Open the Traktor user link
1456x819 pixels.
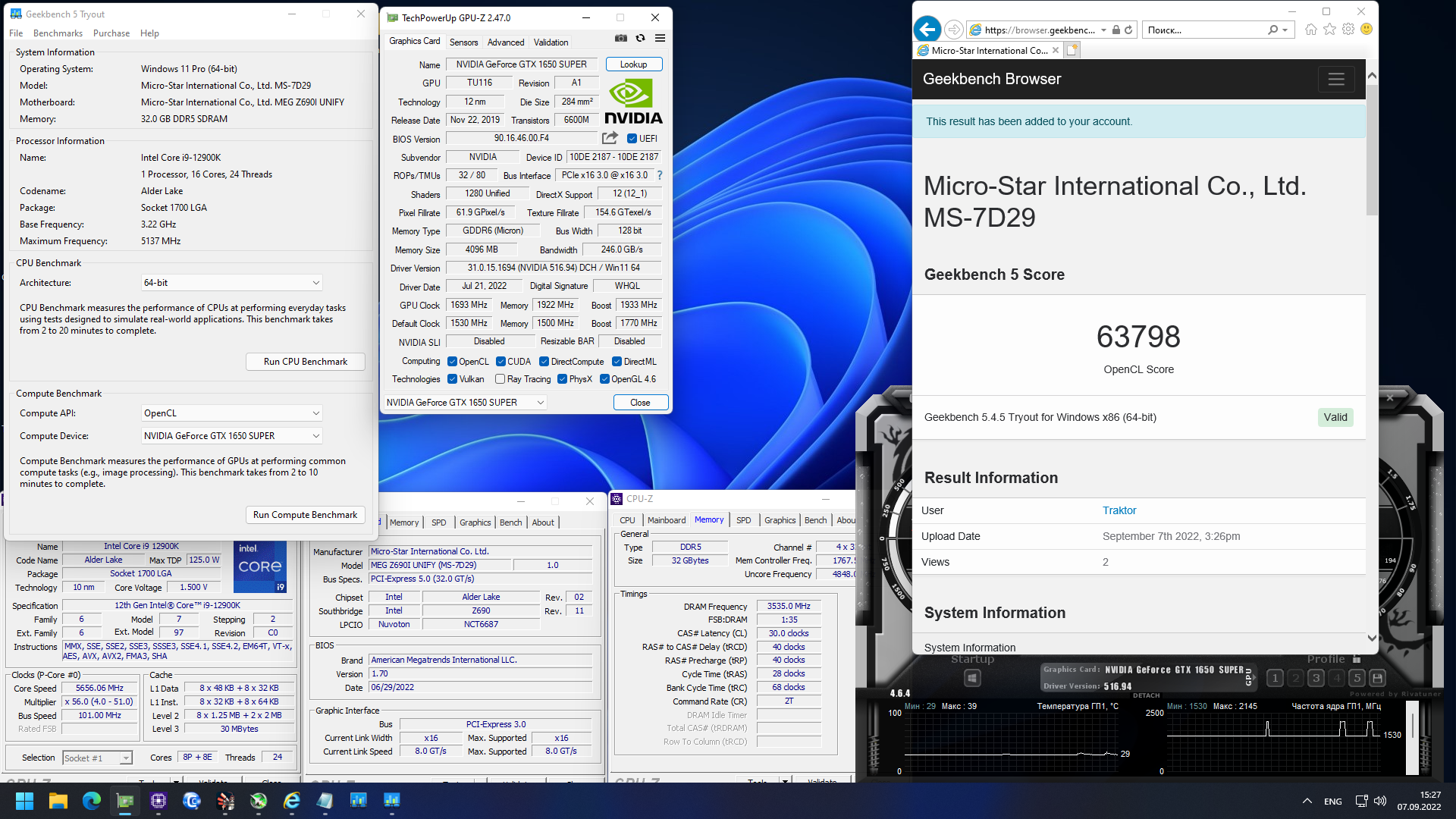(x=1119, y=510)
